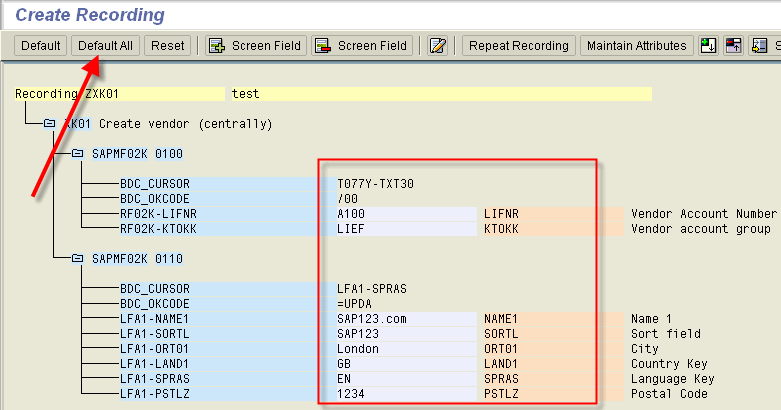Open Maintain Attributes
The width and height of the screenshot is (781, 410).
click(x=637, y=46)
